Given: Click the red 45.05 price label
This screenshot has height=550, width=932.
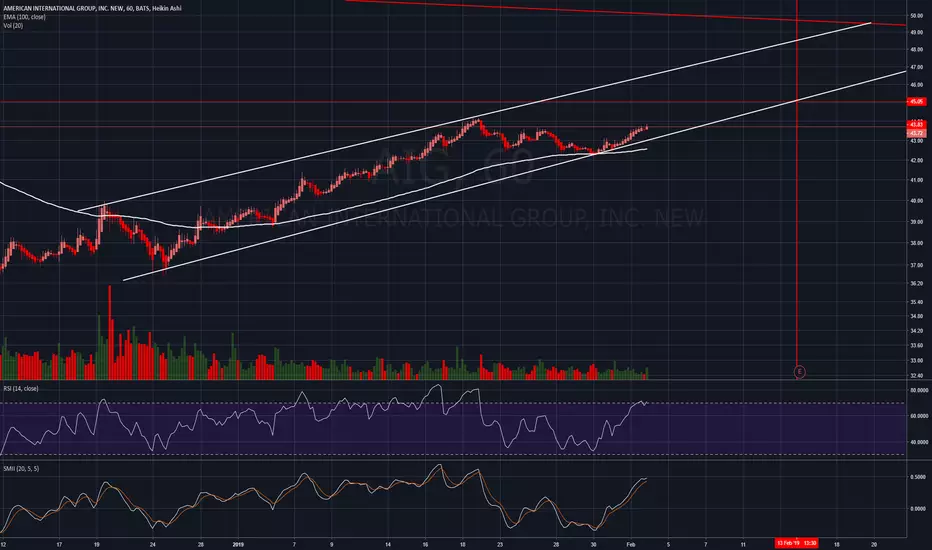Looking at the screenshot, I should coord(917,102).
